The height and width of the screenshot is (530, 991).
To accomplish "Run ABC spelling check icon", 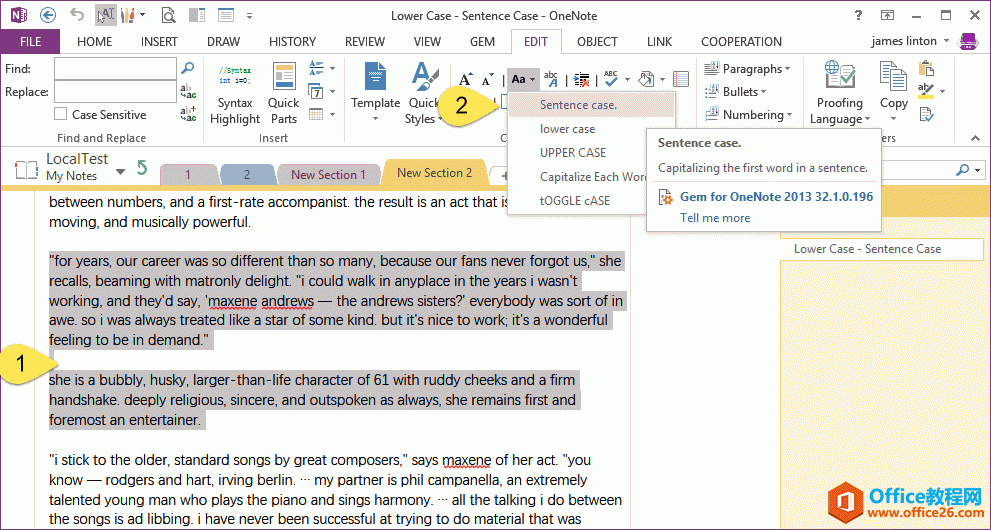I will (x=611, y=79).
